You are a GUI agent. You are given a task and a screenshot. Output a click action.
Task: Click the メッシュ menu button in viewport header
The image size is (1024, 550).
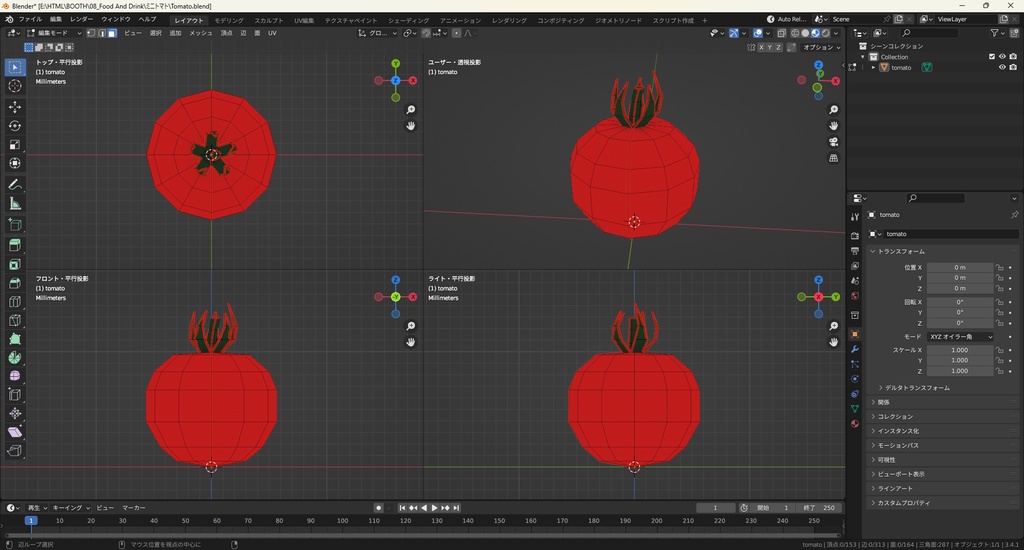[x=201, y=33]
